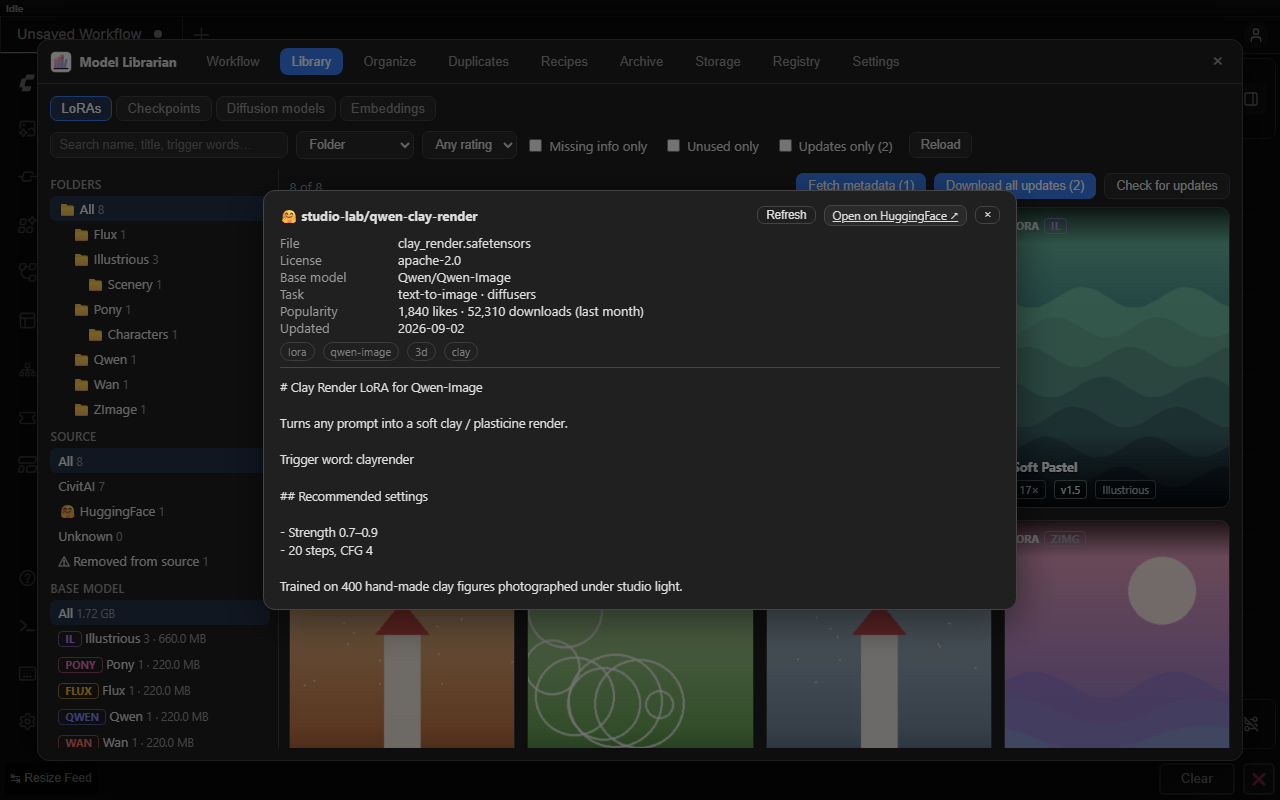Select the Illustrious folder

pyautogui.click(x=161, y=259)
